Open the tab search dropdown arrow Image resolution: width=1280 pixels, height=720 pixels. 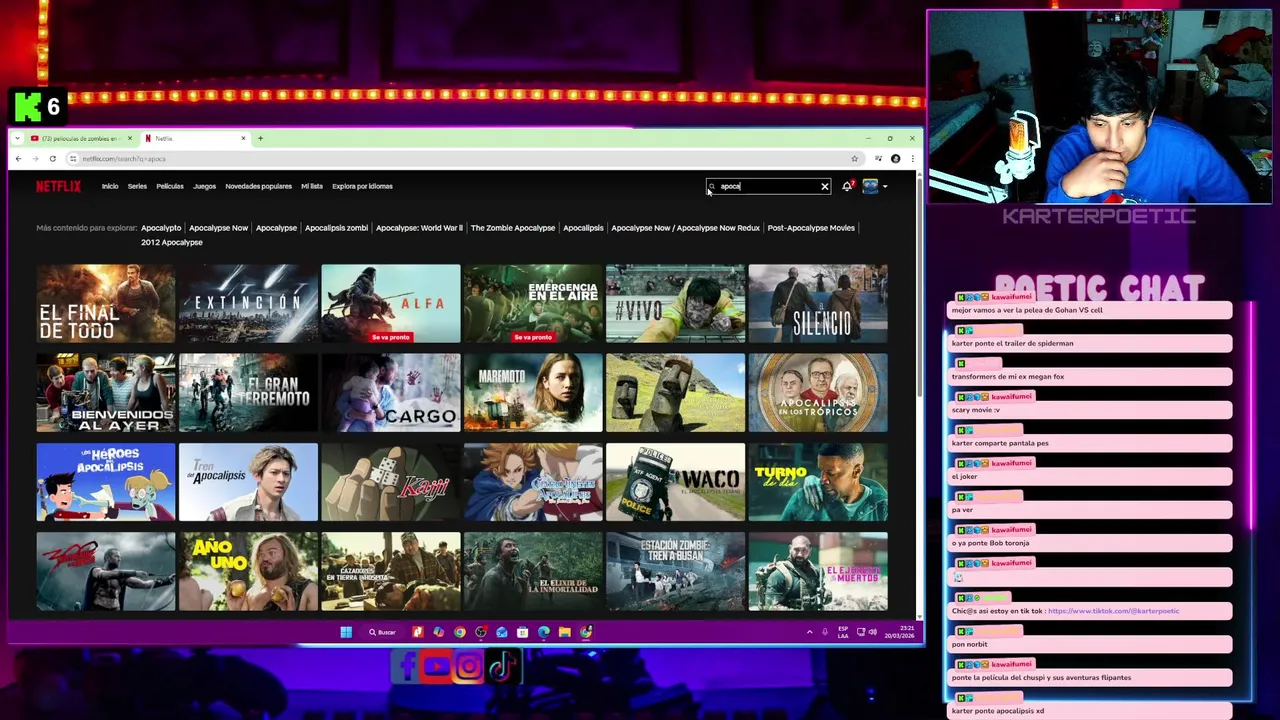point(17,138)
